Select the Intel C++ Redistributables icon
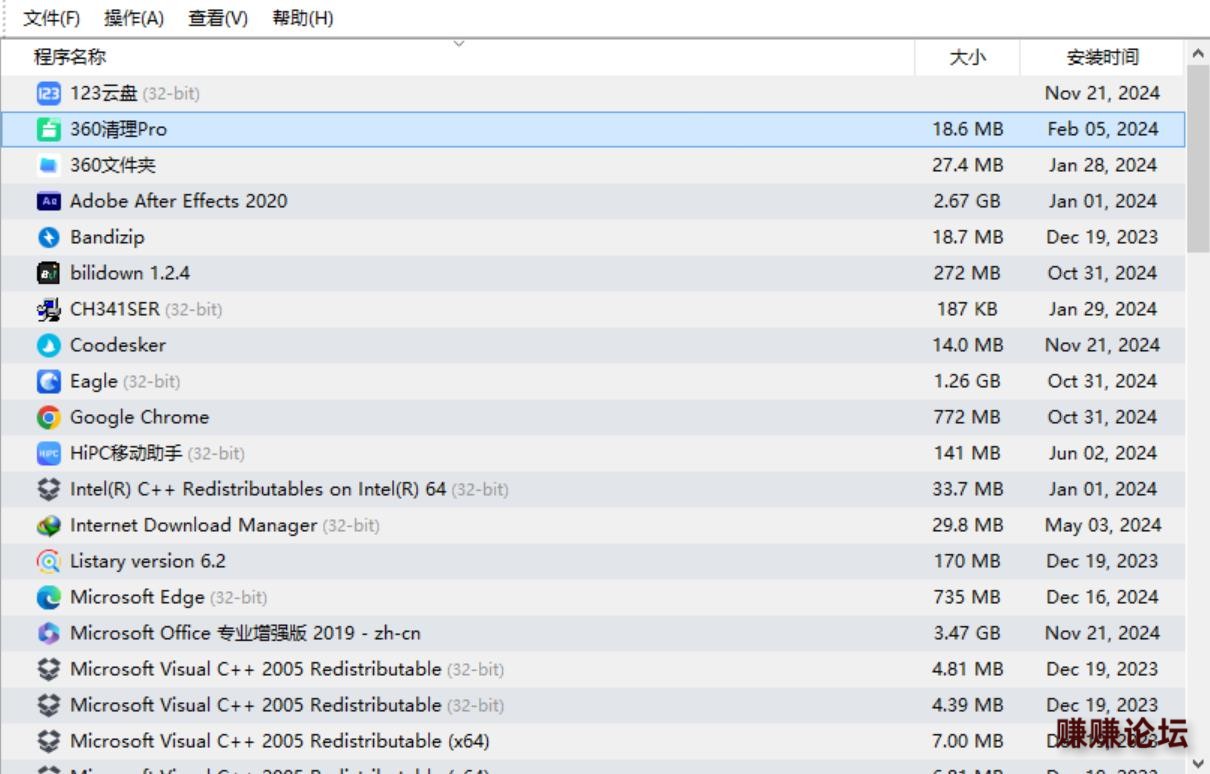 [x=48, y=489]
